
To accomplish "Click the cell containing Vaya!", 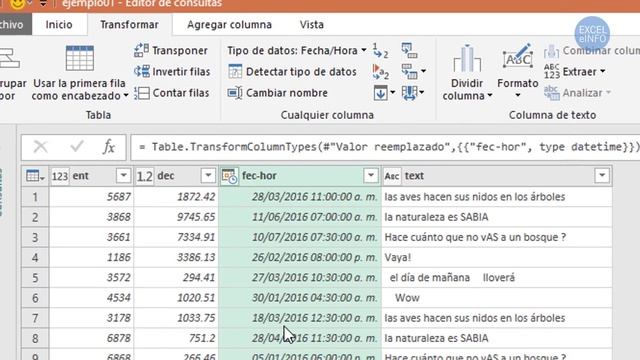I will [497, 258].
